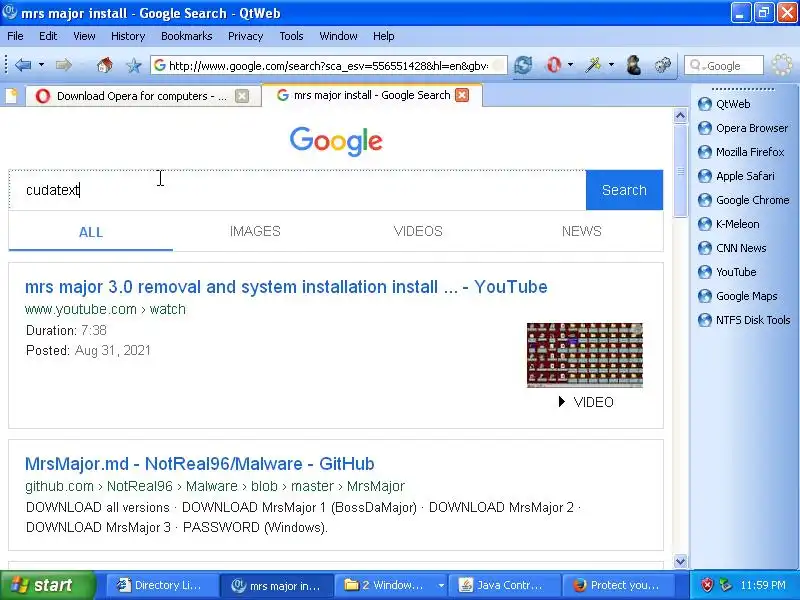This screenshot has height=600, width=800.
Task: Switch to Java Contr... taskbar window
Action: pyautogui.click(x=504, y=585)
